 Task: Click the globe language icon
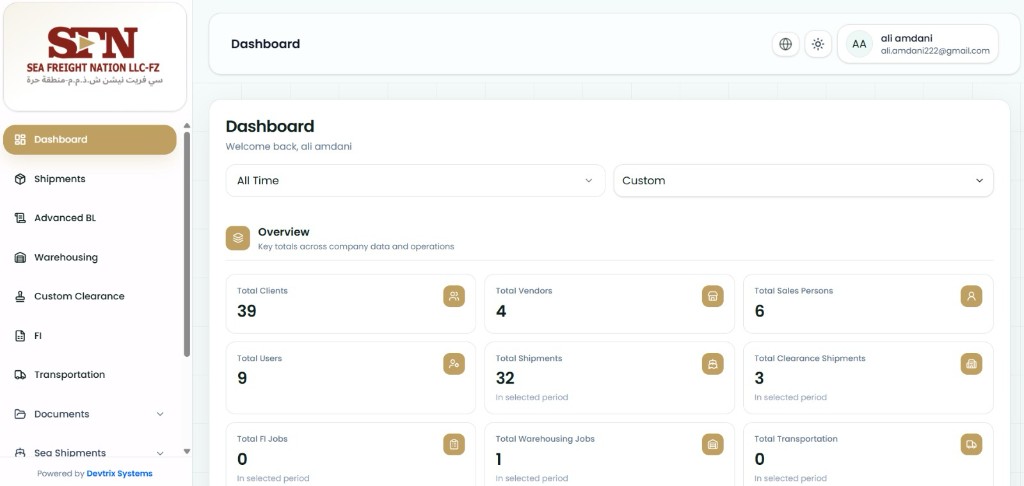[x=786, y=44]
